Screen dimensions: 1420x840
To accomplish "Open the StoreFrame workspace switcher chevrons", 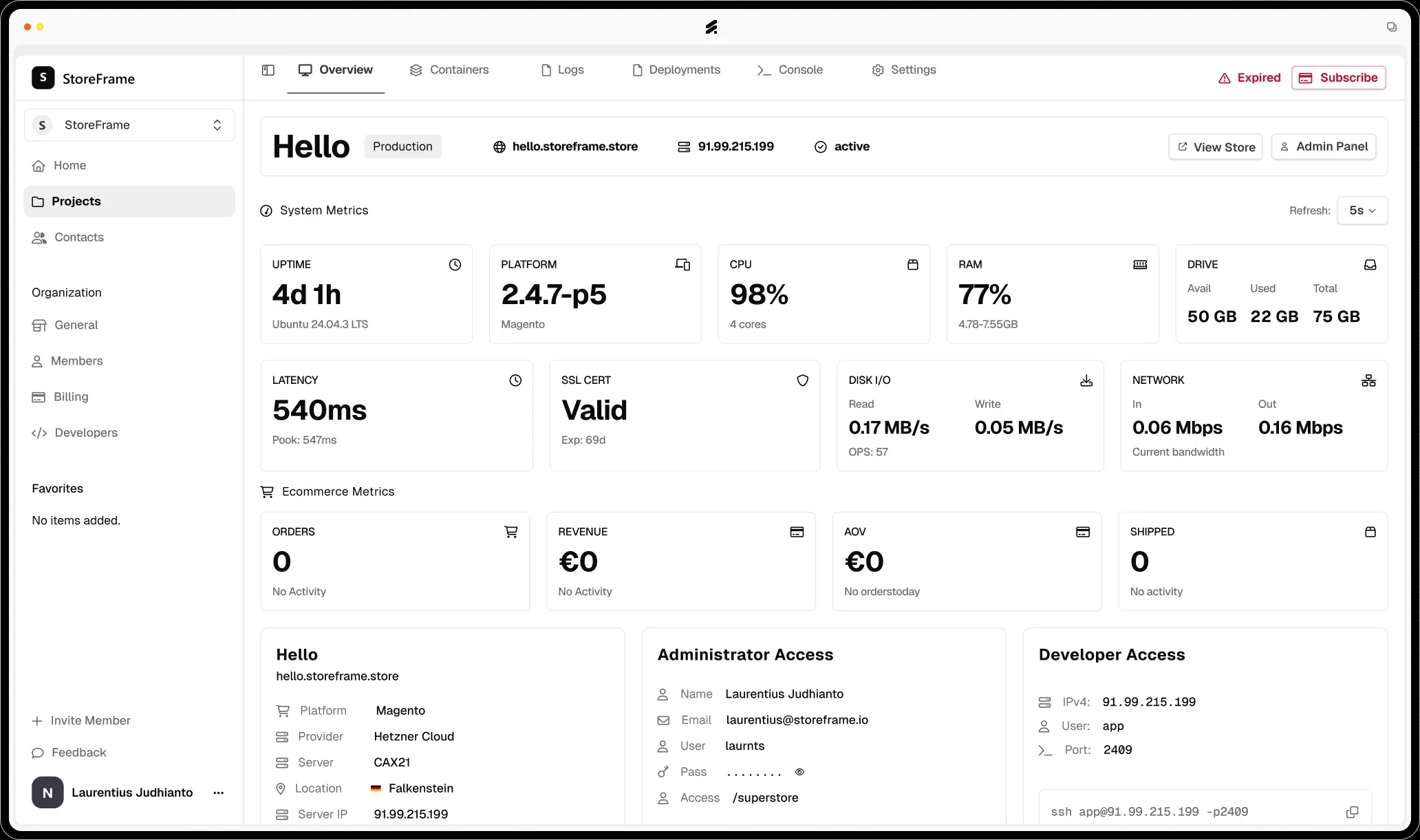I will pyautogui.click(x=217, y=125).
